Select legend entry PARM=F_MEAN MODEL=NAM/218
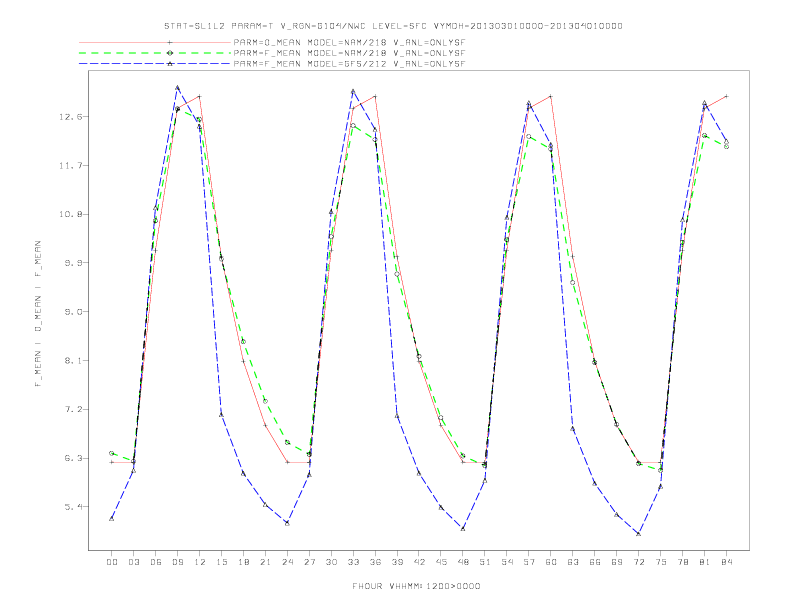792x612 pixels. pos(349,53)
